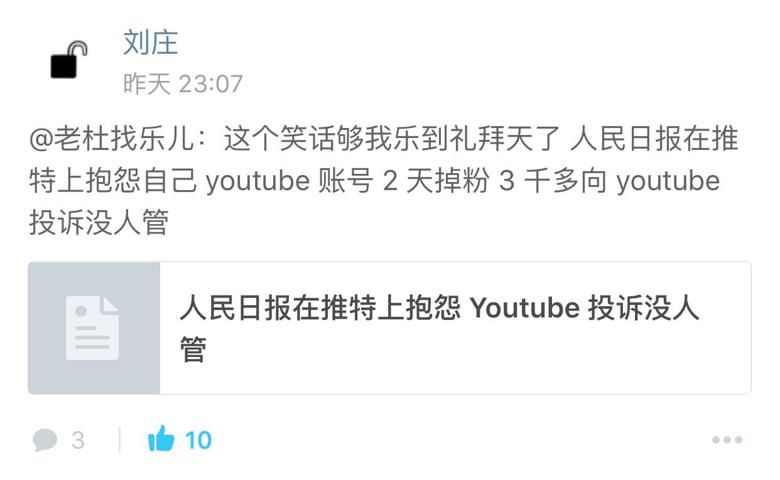Click the comment bubble icon

click(45, 440)
